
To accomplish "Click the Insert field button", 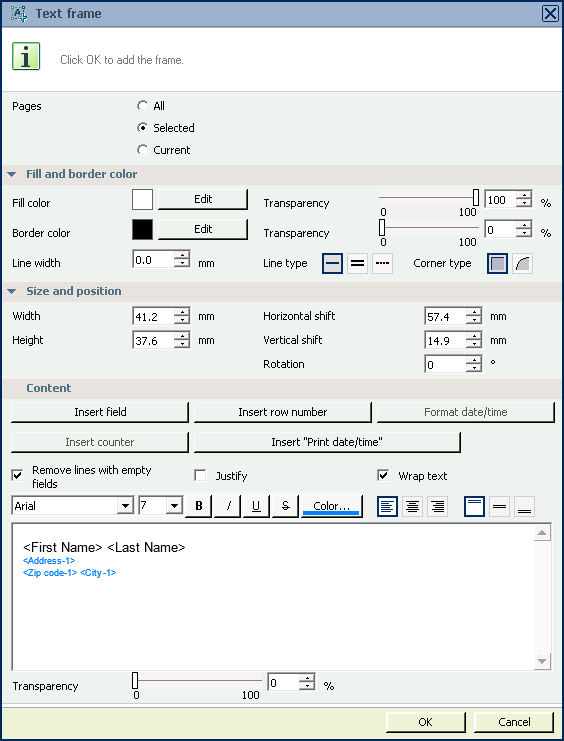I will pyautogui.click(x=100, y=412).
